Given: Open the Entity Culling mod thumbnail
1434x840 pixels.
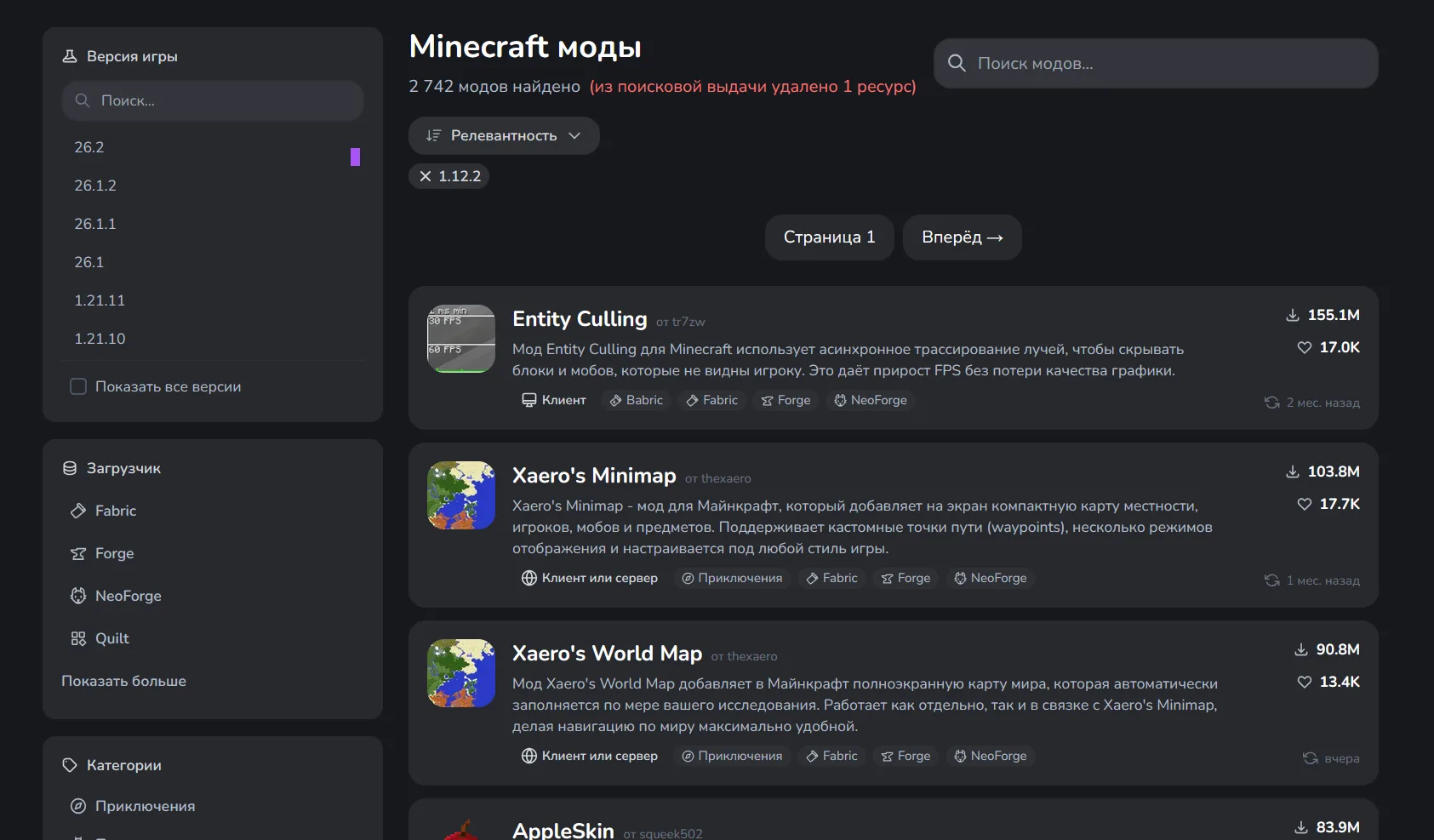Looking at the screenshot, I should 461,339.
